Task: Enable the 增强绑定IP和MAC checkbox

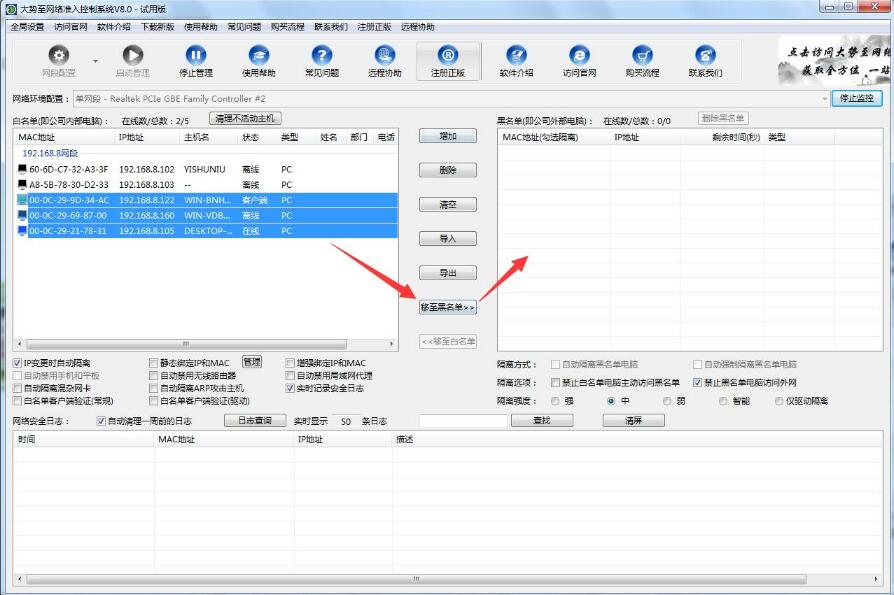Action: [290, 363]
